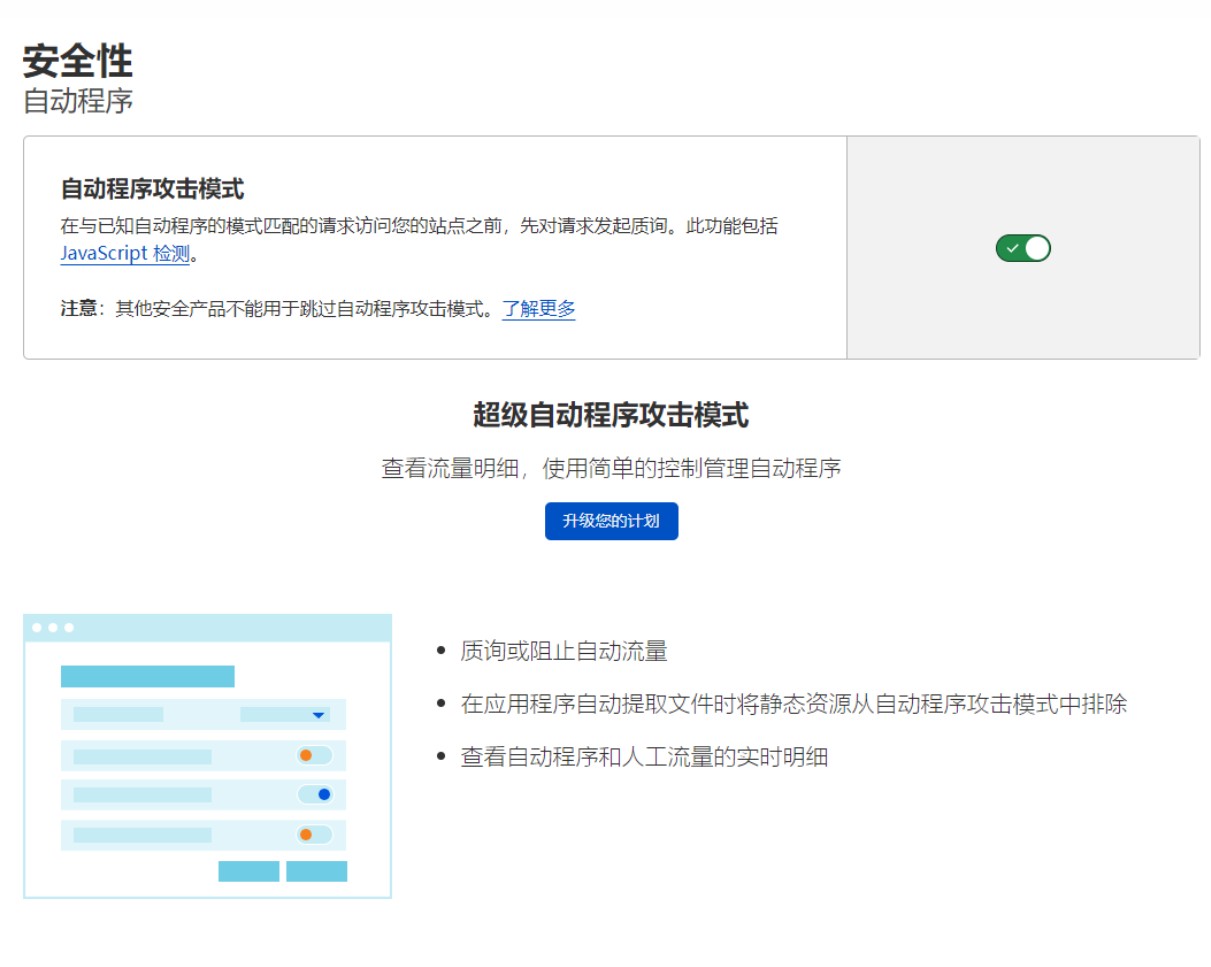Image resolution: width=1211 pixels, height=967 pixels.
Task: Select the 查看自动程序和人工流量的实时明细 bullet
Action: pos(643,757)
